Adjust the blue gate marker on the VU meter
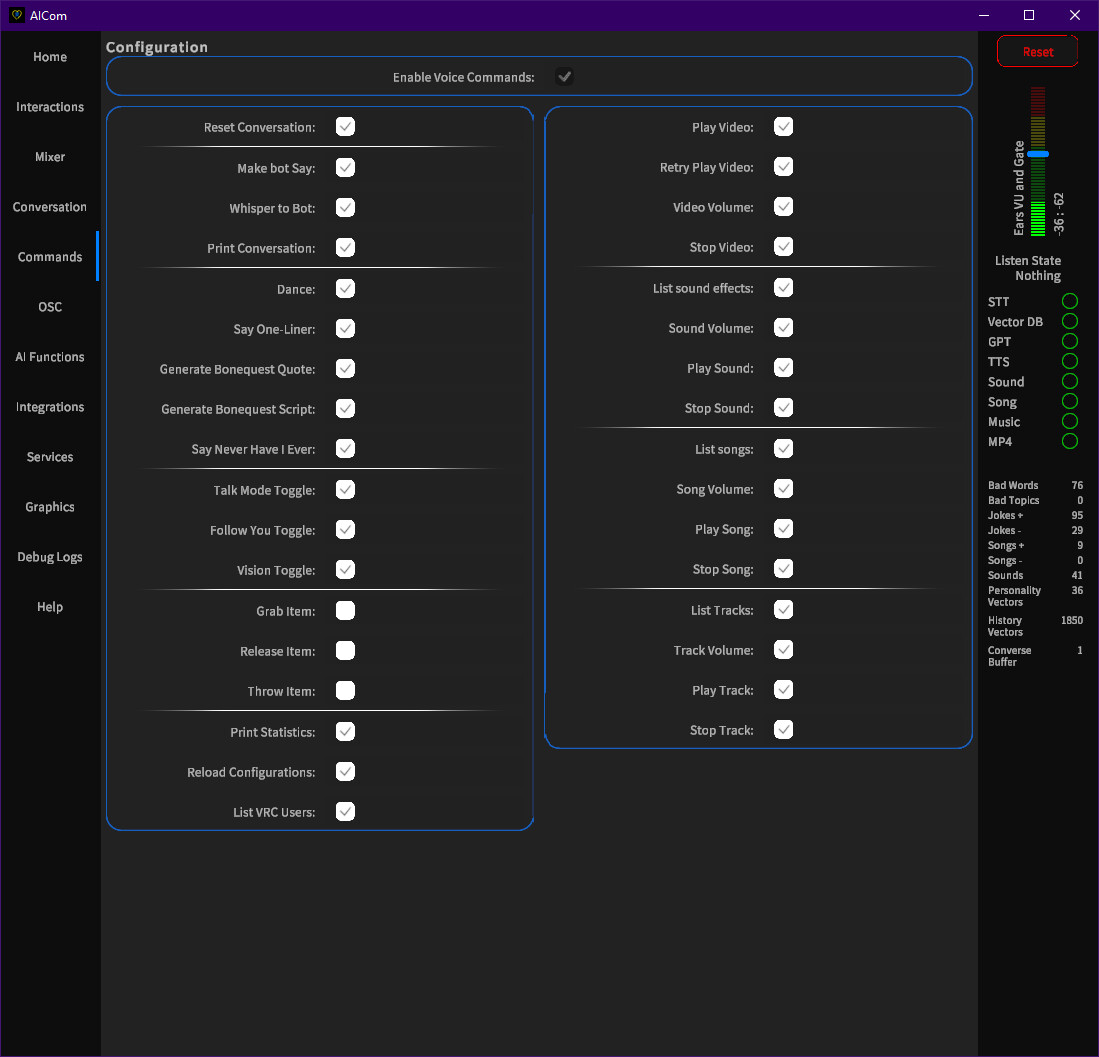 tap(1038, 154)
